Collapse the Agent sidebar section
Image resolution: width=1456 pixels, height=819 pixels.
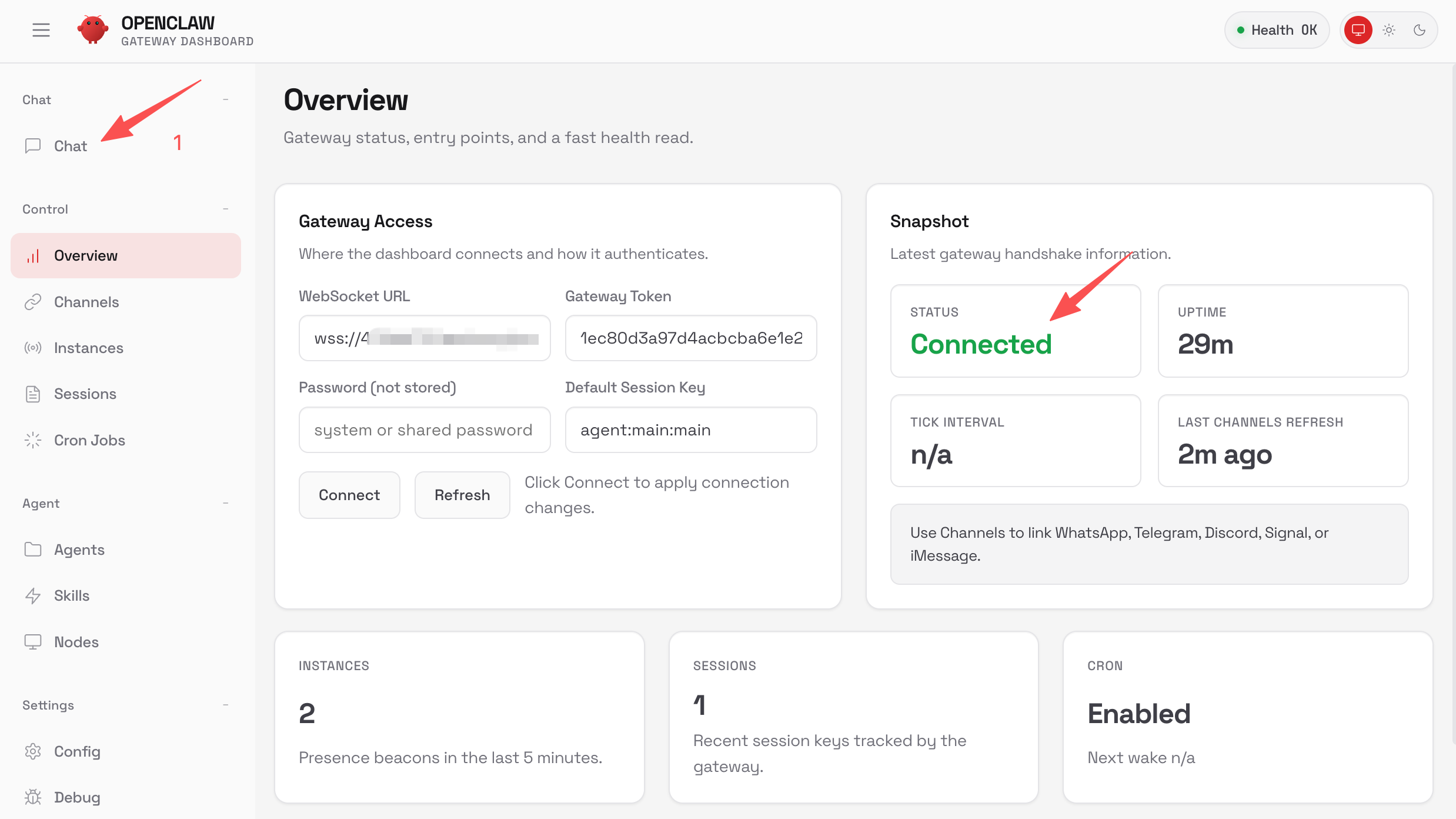pyautogui.click(x=225, y=504)
